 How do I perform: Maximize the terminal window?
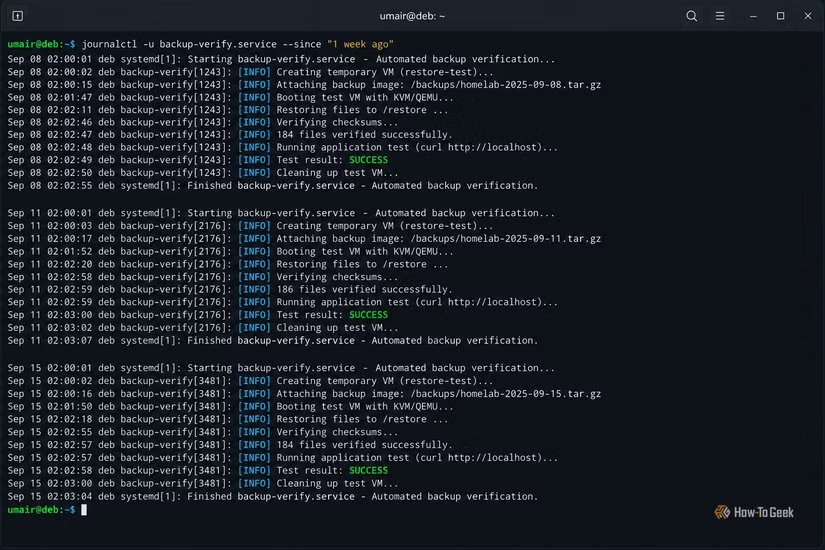[780, 16]
